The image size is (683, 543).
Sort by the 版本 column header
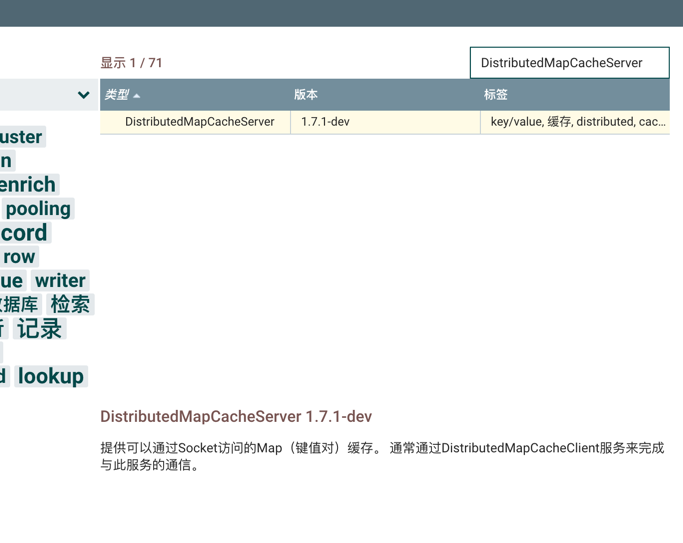(x=306, y=95)
